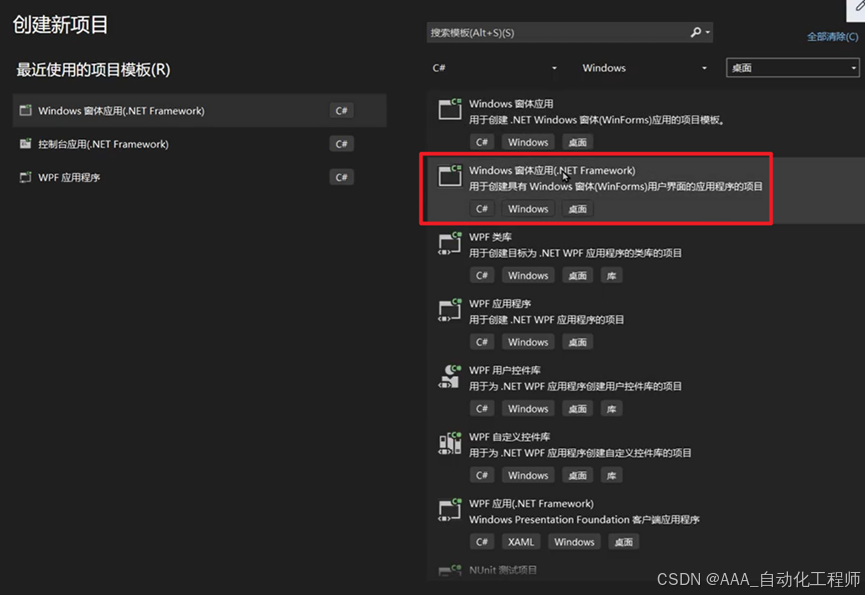This screenshot has height=595, width=865.
Task: Click the recent WPF 应用程序 icon
Action: 25,177
